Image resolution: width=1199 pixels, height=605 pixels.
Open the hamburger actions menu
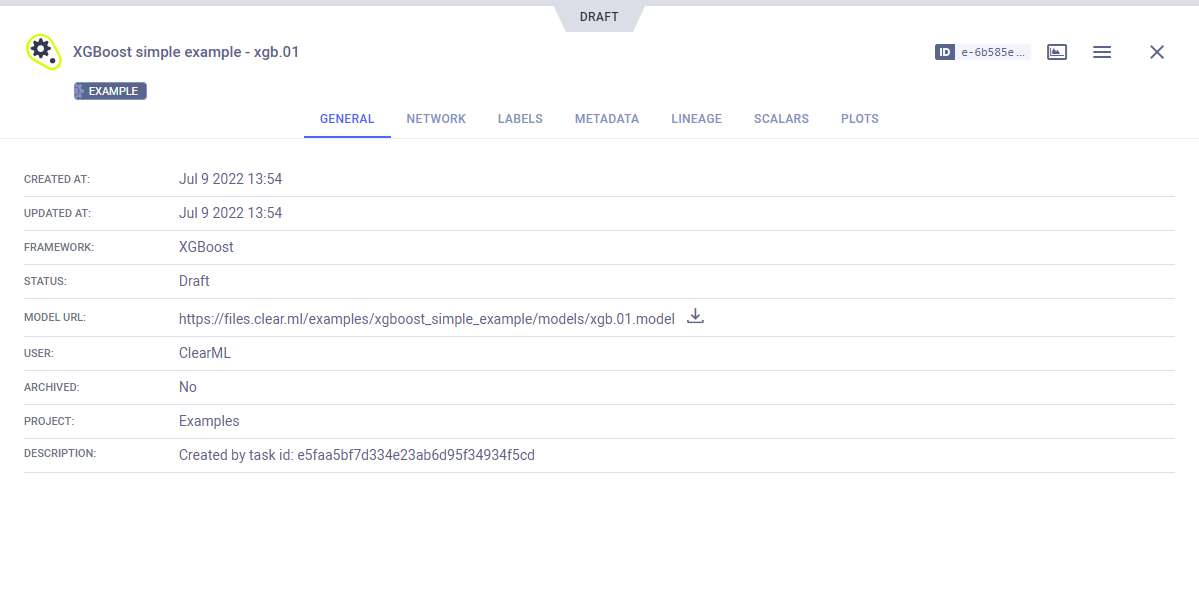click(1102, 52)
